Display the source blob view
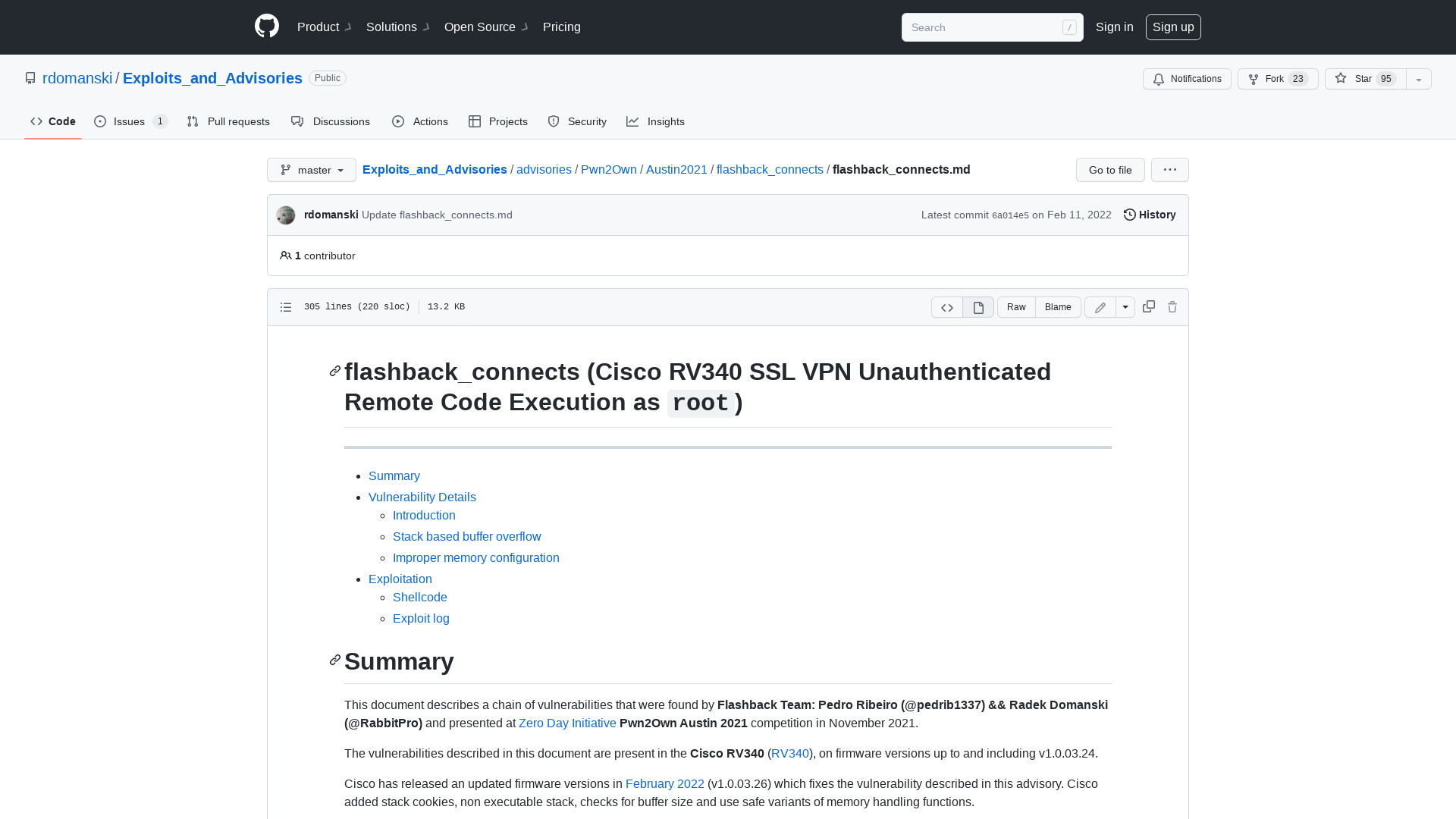This screenshot has width=1456, height=819. (947, 307)
